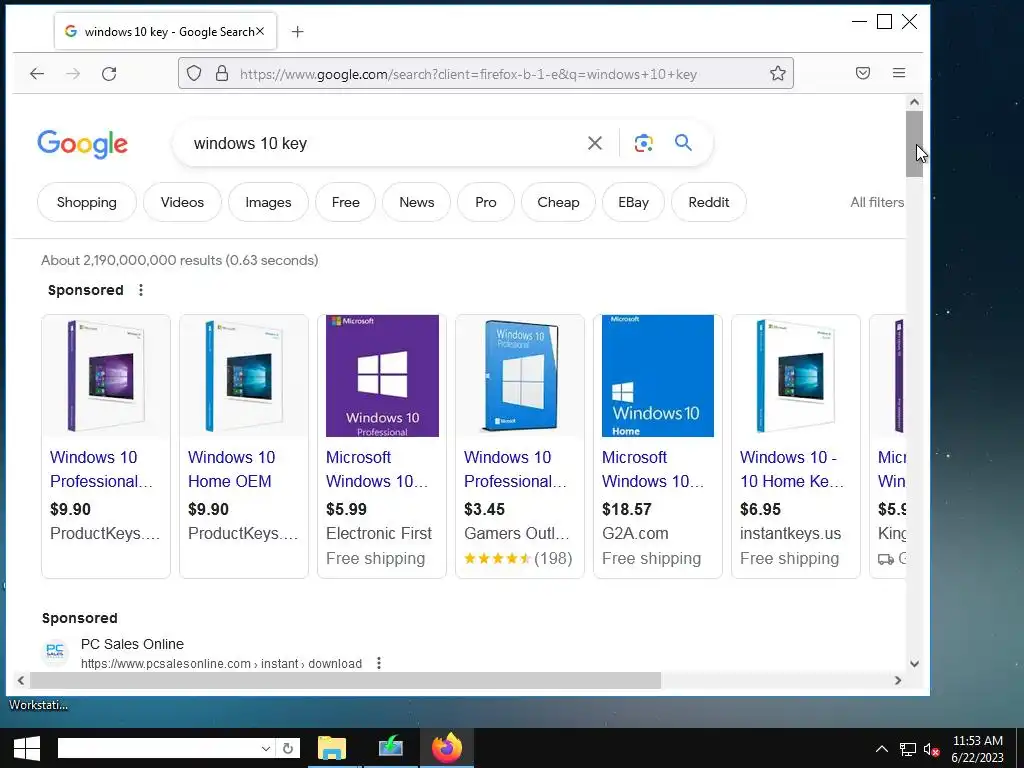Click the Firefox taskbar icon
The width and height of the screenshot is (1024, 768).
(447, 748)
